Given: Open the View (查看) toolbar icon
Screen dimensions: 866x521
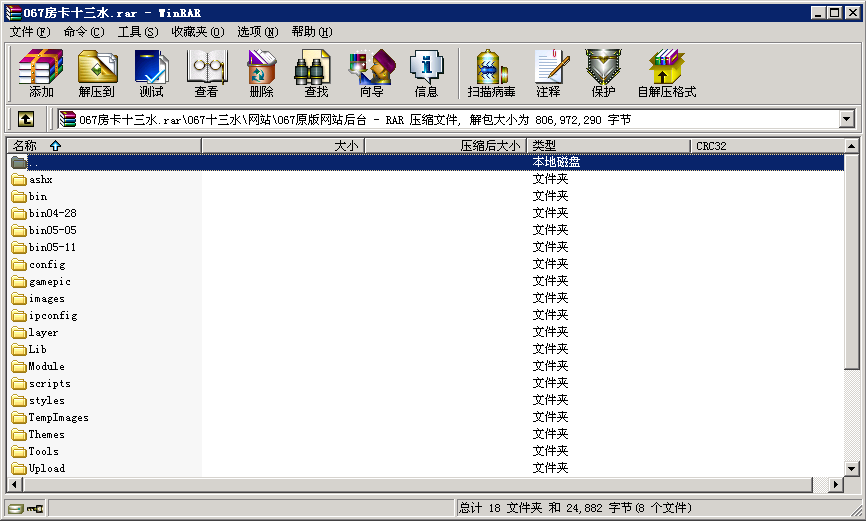Looking at the screenshot, I should [206, 73].
